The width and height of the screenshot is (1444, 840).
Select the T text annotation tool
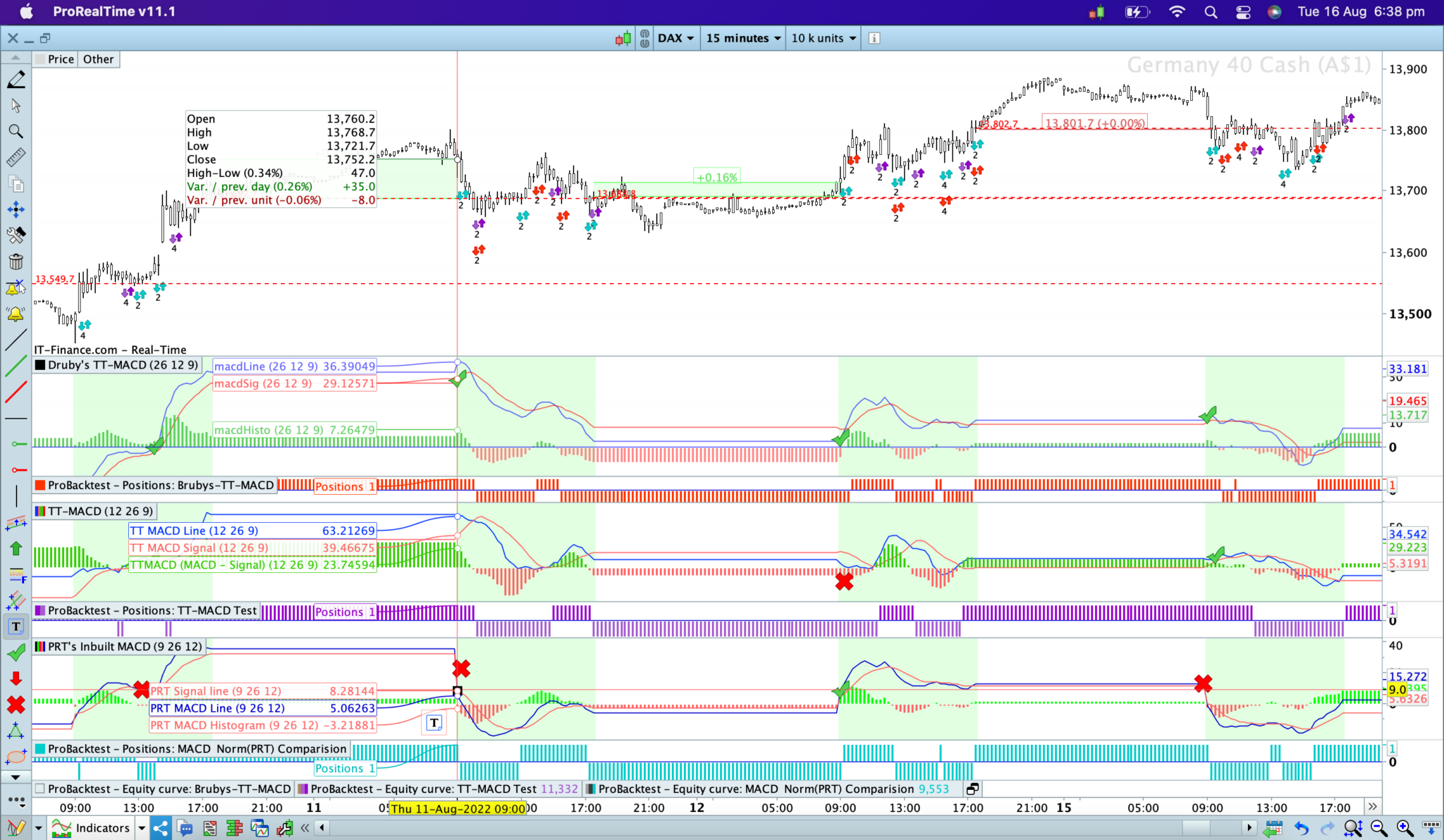click(16, 626)
